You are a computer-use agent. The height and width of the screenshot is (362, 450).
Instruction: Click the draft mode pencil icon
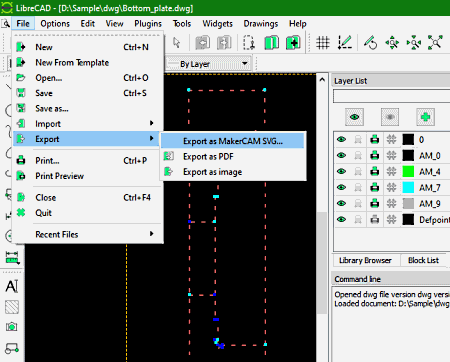[345, 43]
